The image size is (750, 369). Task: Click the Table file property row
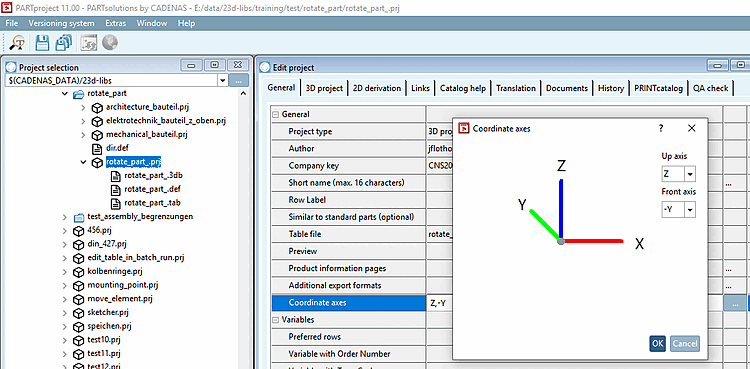pos(348,235)
